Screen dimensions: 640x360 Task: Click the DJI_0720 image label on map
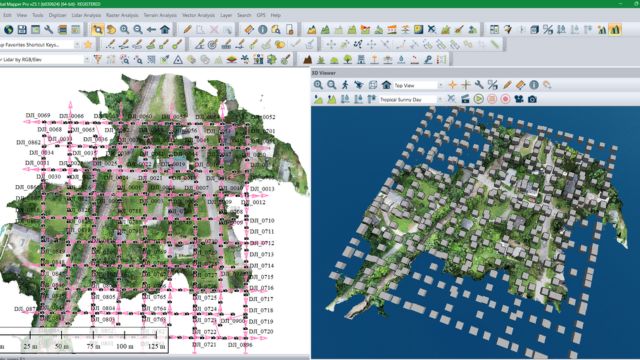tap(261, 332)
